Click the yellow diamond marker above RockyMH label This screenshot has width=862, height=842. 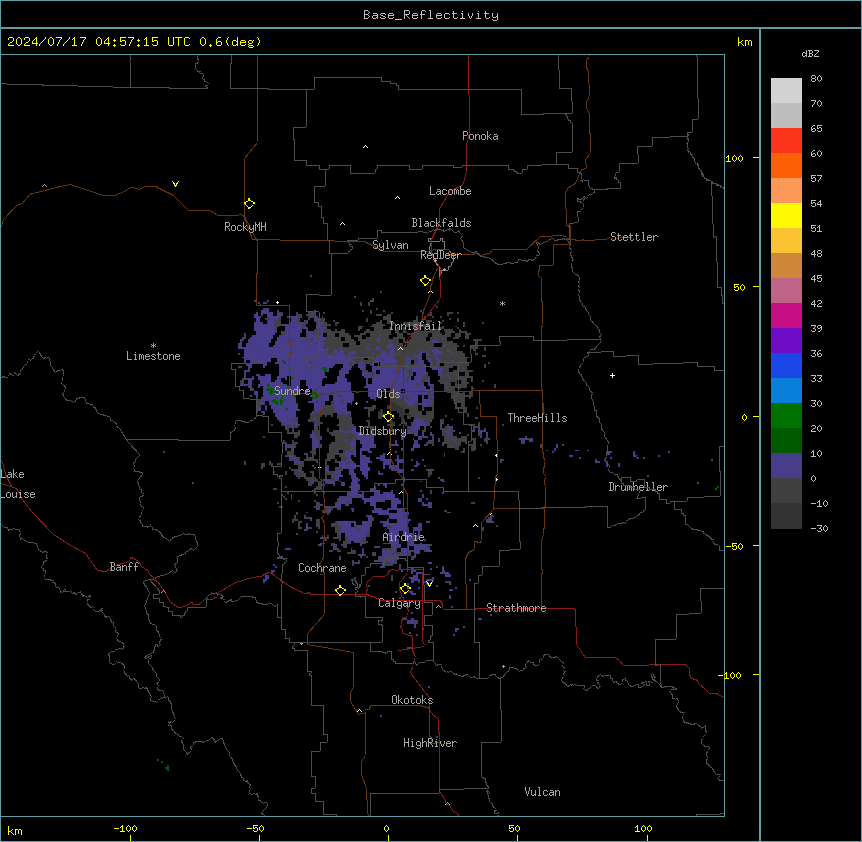(249, 203)
